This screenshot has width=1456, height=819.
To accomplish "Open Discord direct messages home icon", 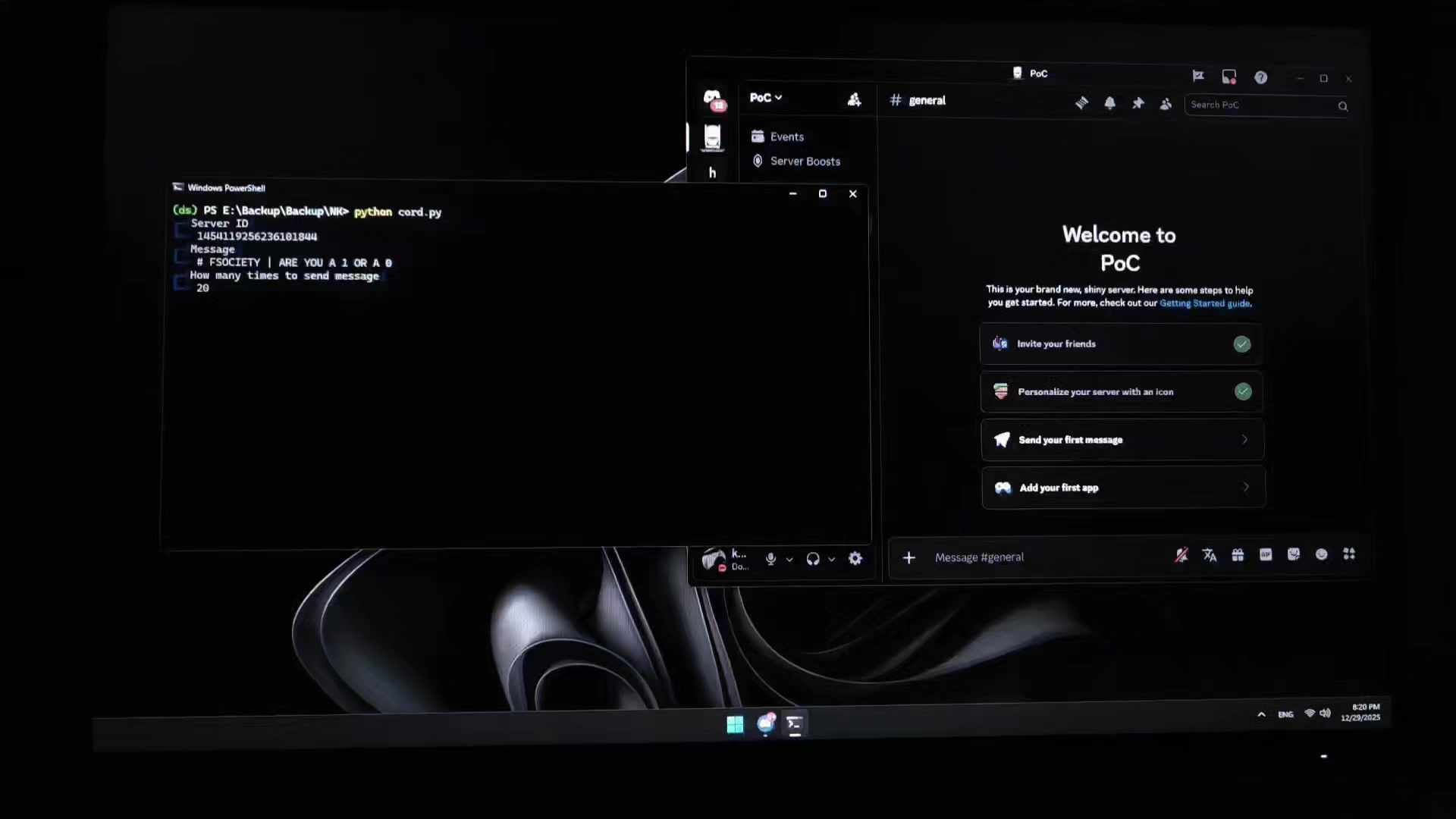I will coord(713,99).
